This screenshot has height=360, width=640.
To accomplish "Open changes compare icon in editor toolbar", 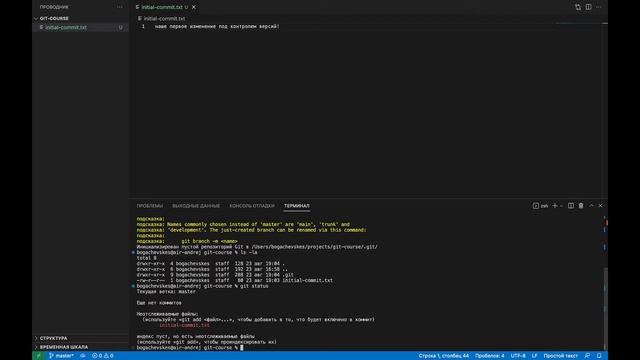I will 578,7.
